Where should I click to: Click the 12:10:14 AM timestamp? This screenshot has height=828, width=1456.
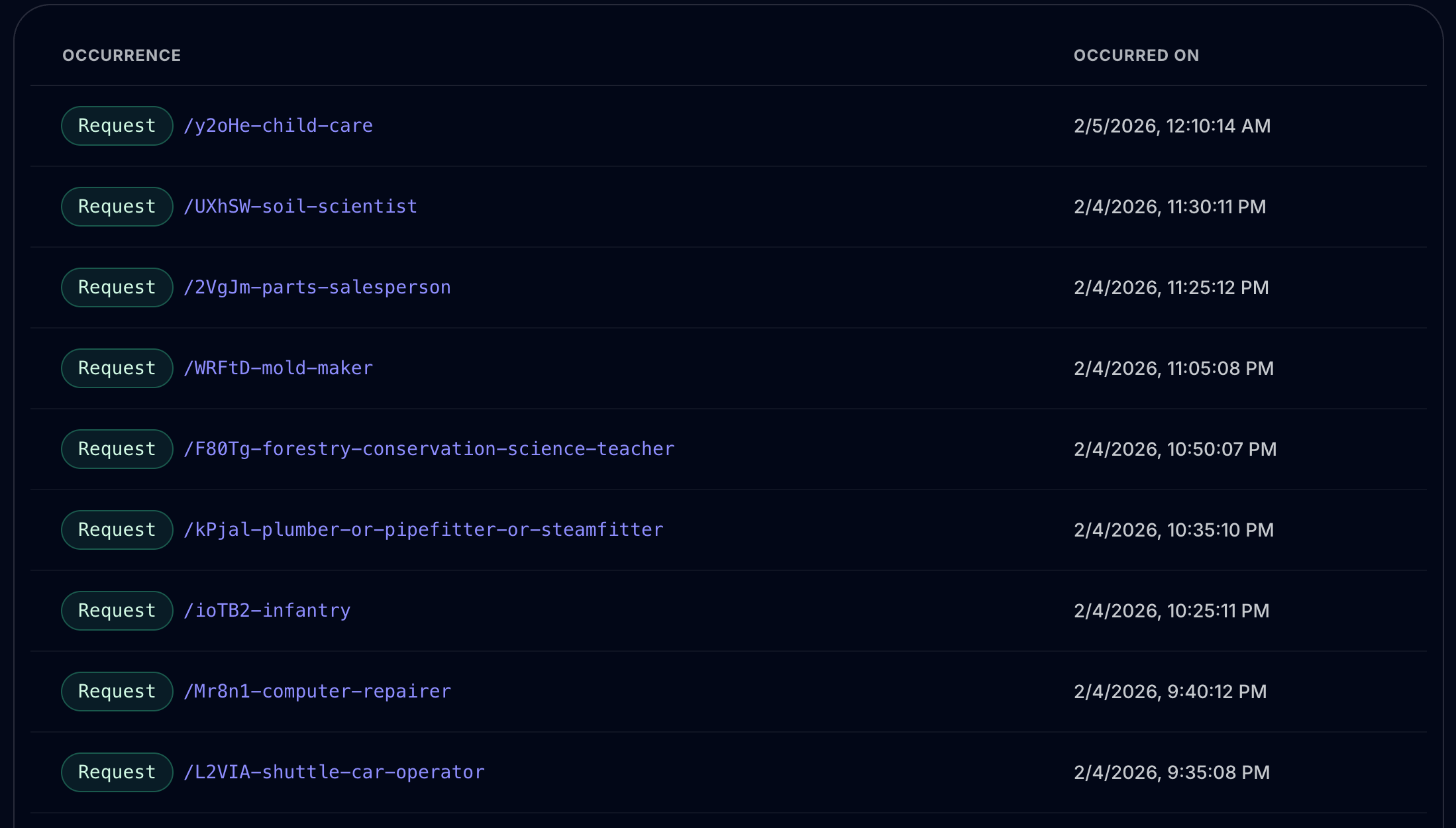tap(1172, 126)
